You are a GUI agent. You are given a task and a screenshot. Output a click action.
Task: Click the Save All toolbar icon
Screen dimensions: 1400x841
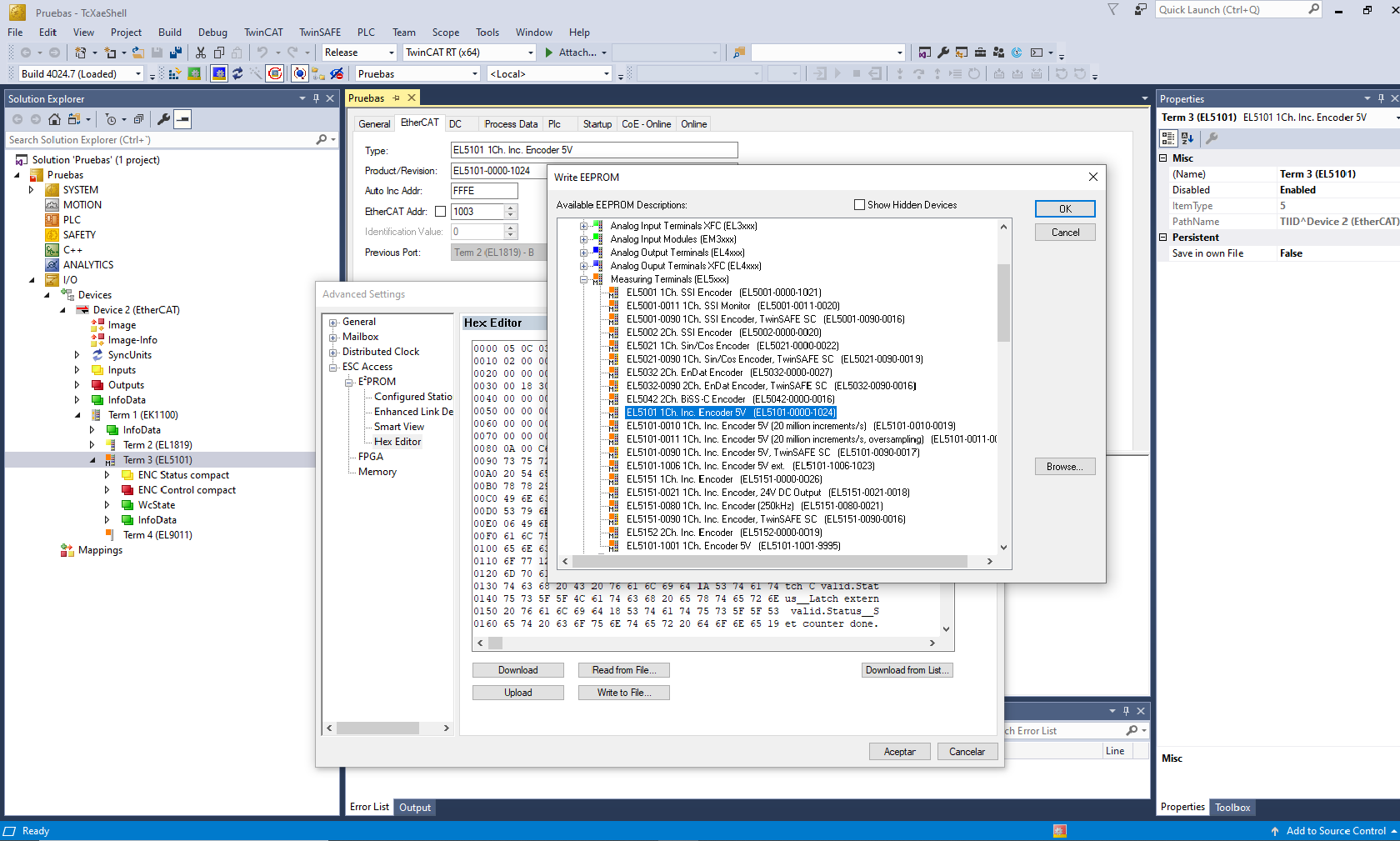point(176,53)
